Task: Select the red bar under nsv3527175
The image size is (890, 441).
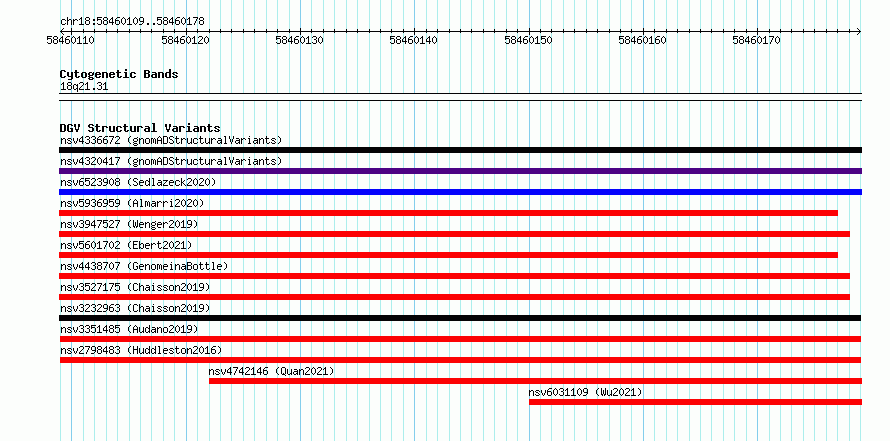Action: [455, 297]
